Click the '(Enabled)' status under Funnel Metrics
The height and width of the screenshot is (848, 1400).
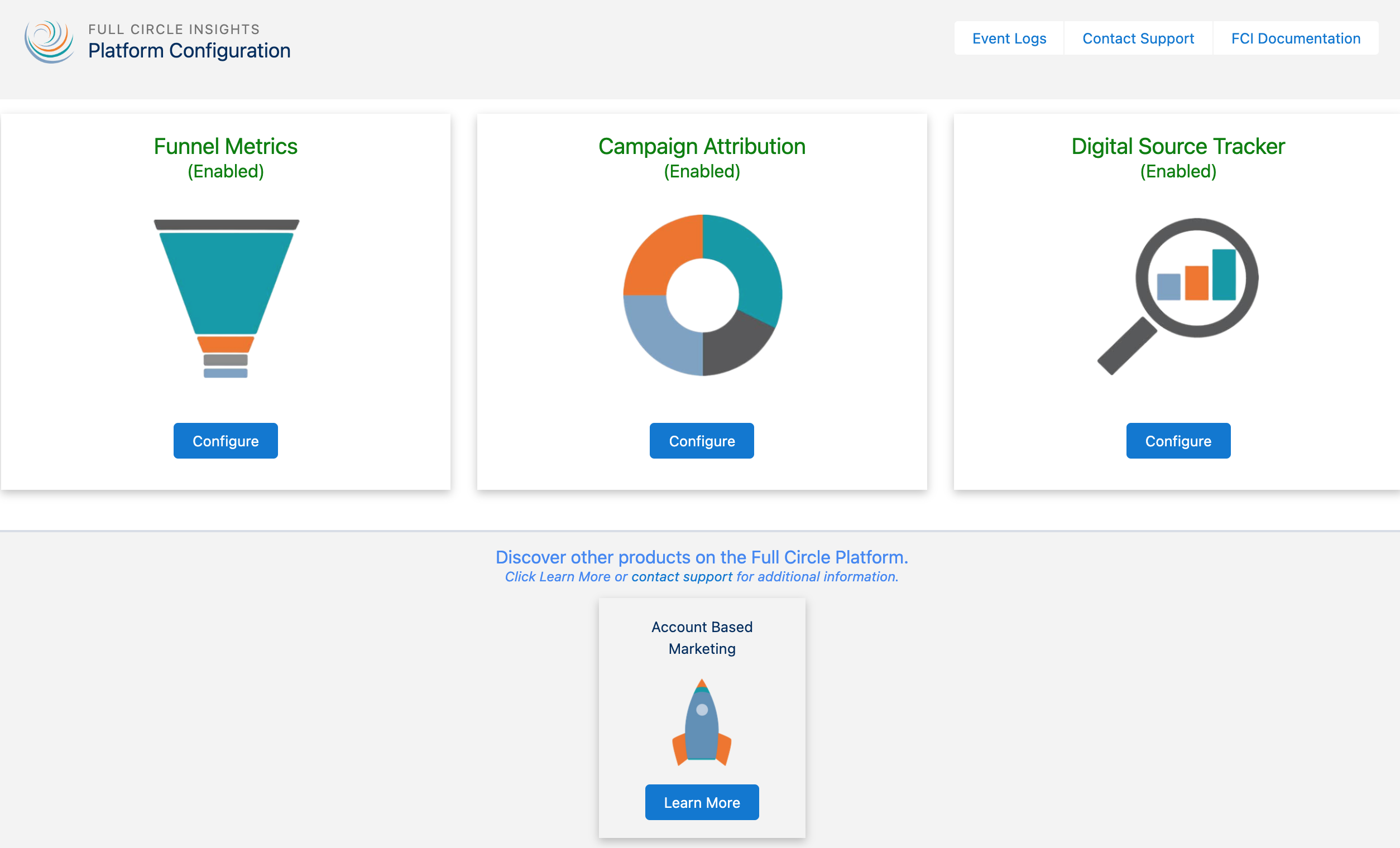tap(226, 171)
